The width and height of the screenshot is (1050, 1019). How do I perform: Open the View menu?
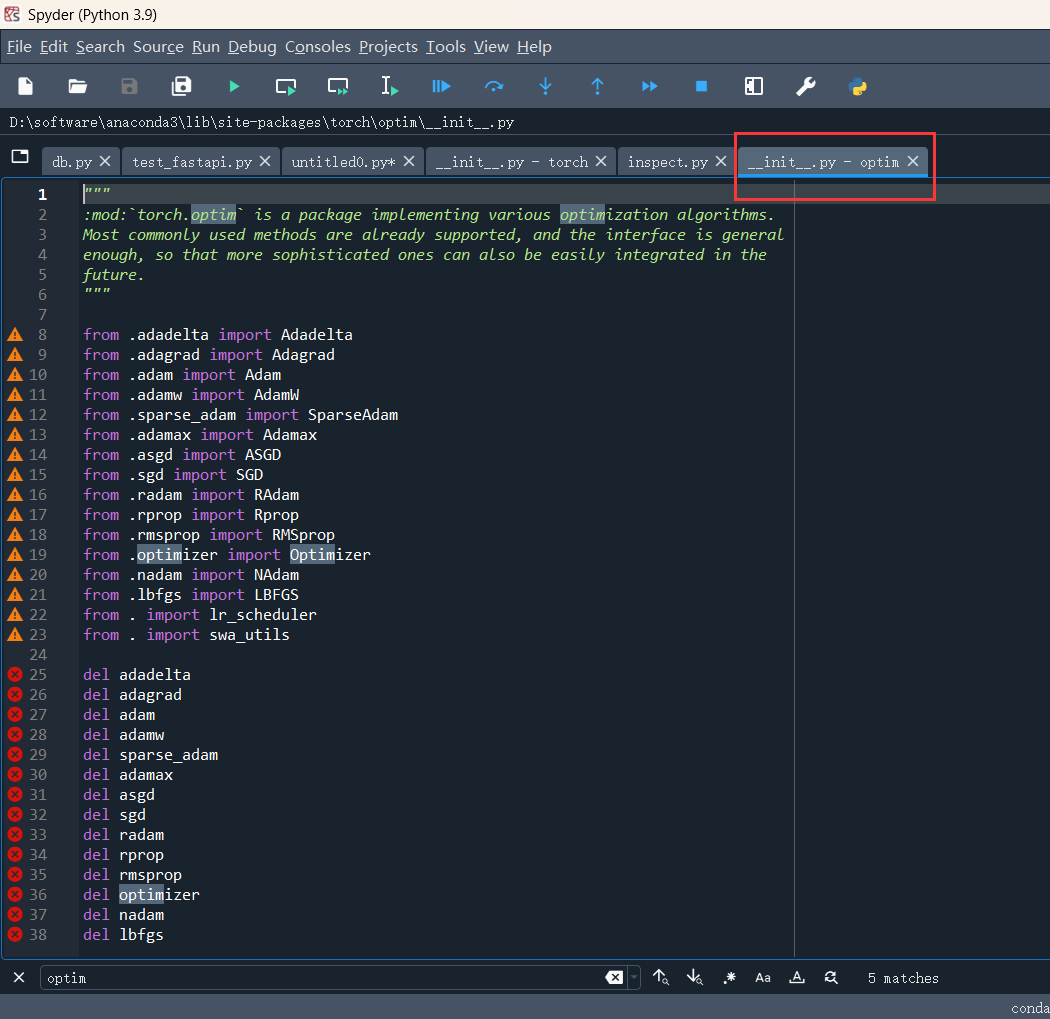click(491, 47)
